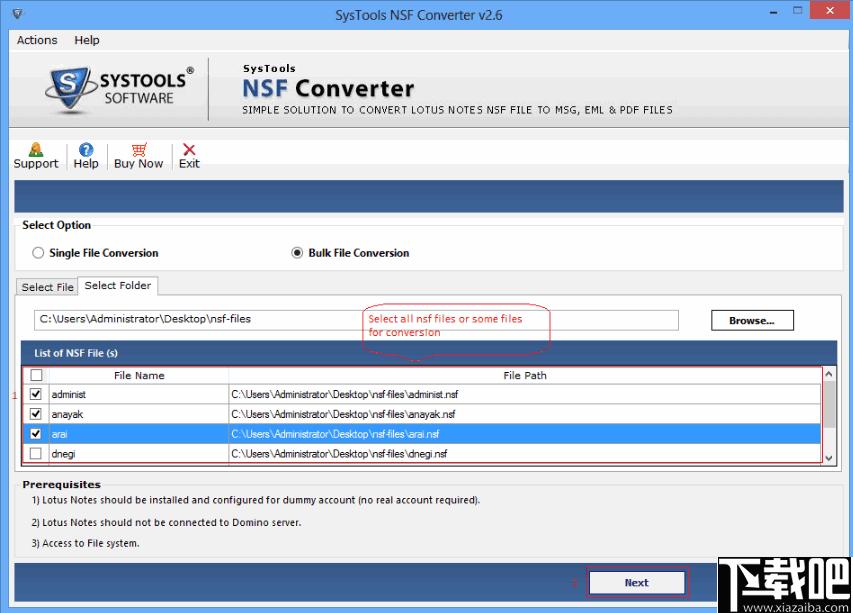Open the Help menu in menu bar
Viewport: 853px width, 613px height.
pos(87,40)
